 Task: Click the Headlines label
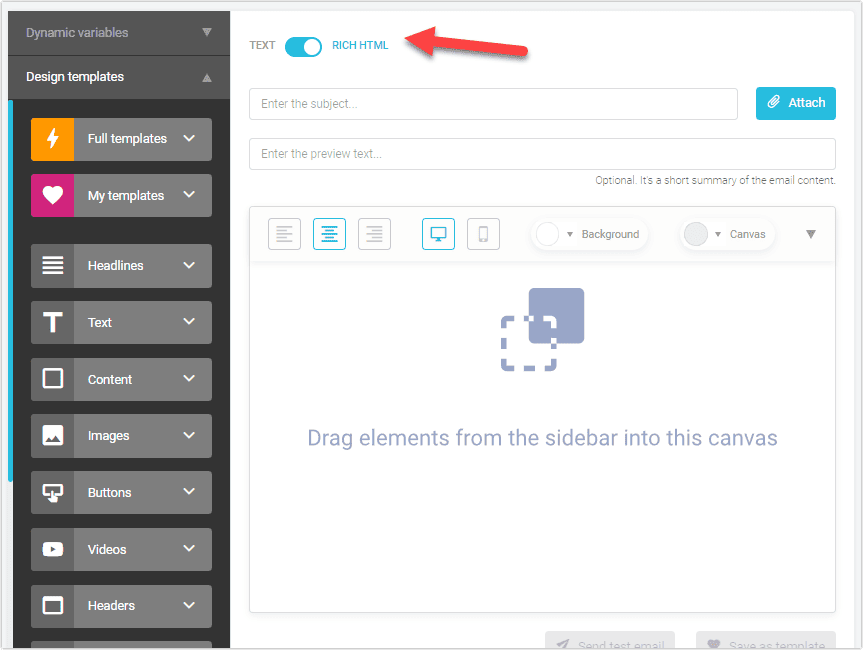(116, 266)
